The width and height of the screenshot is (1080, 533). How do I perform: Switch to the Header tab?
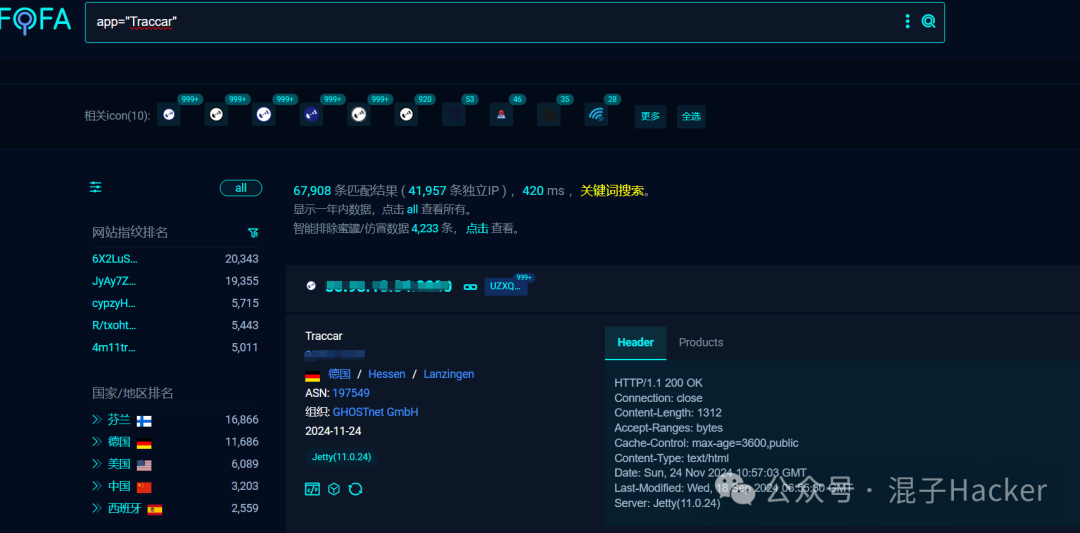tap(635, 342)
